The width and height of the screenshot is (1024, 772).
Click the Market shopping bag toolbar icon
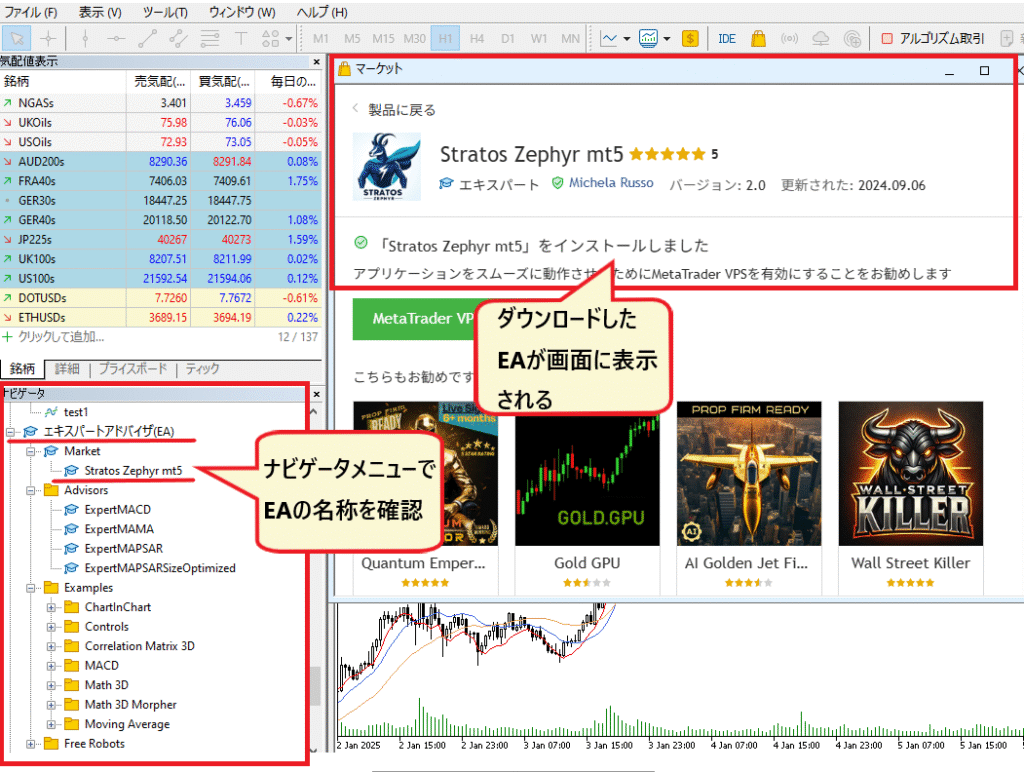click(758, 39)
